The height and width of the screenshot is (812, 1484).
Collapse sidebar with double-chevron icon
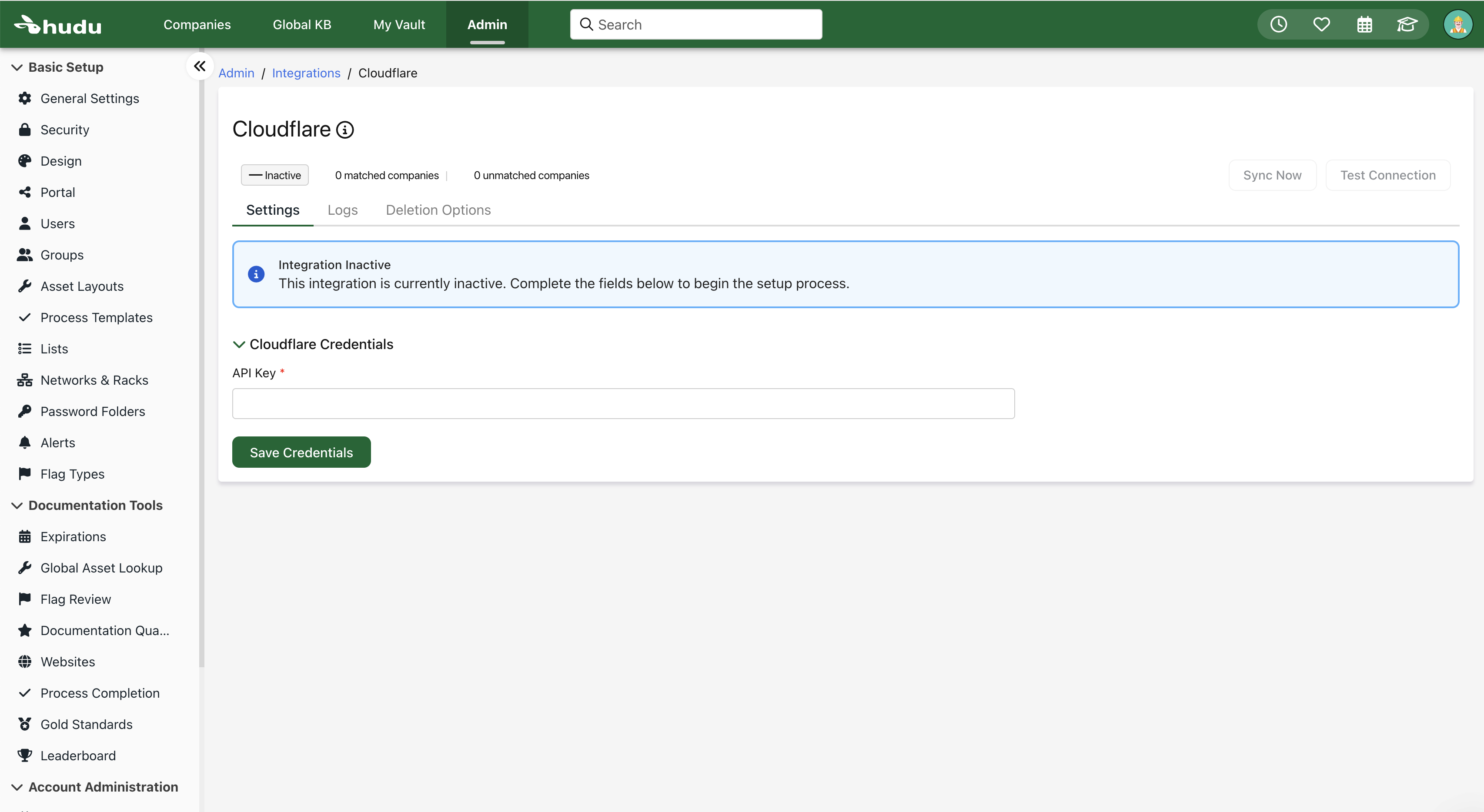[199, 66]
